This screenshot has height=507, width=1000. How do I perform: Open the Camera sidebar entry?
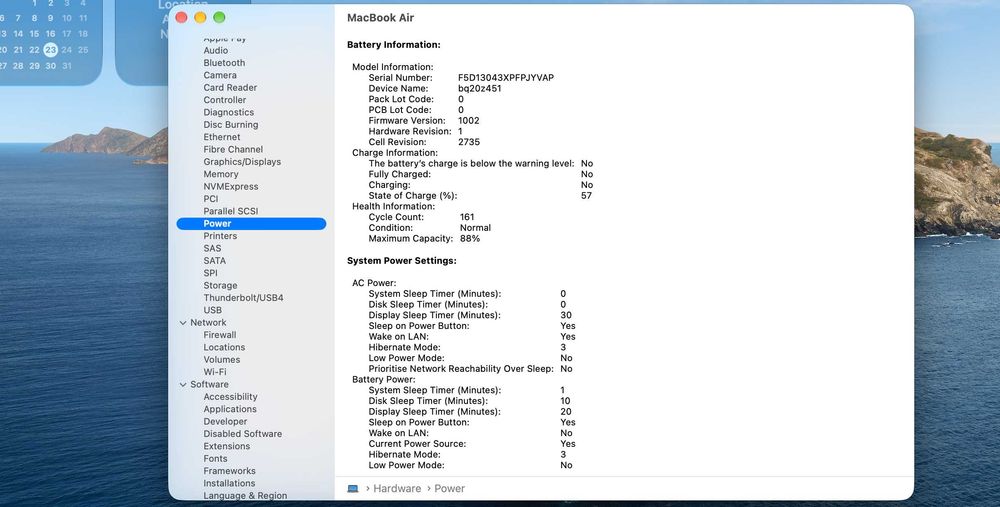220,75
